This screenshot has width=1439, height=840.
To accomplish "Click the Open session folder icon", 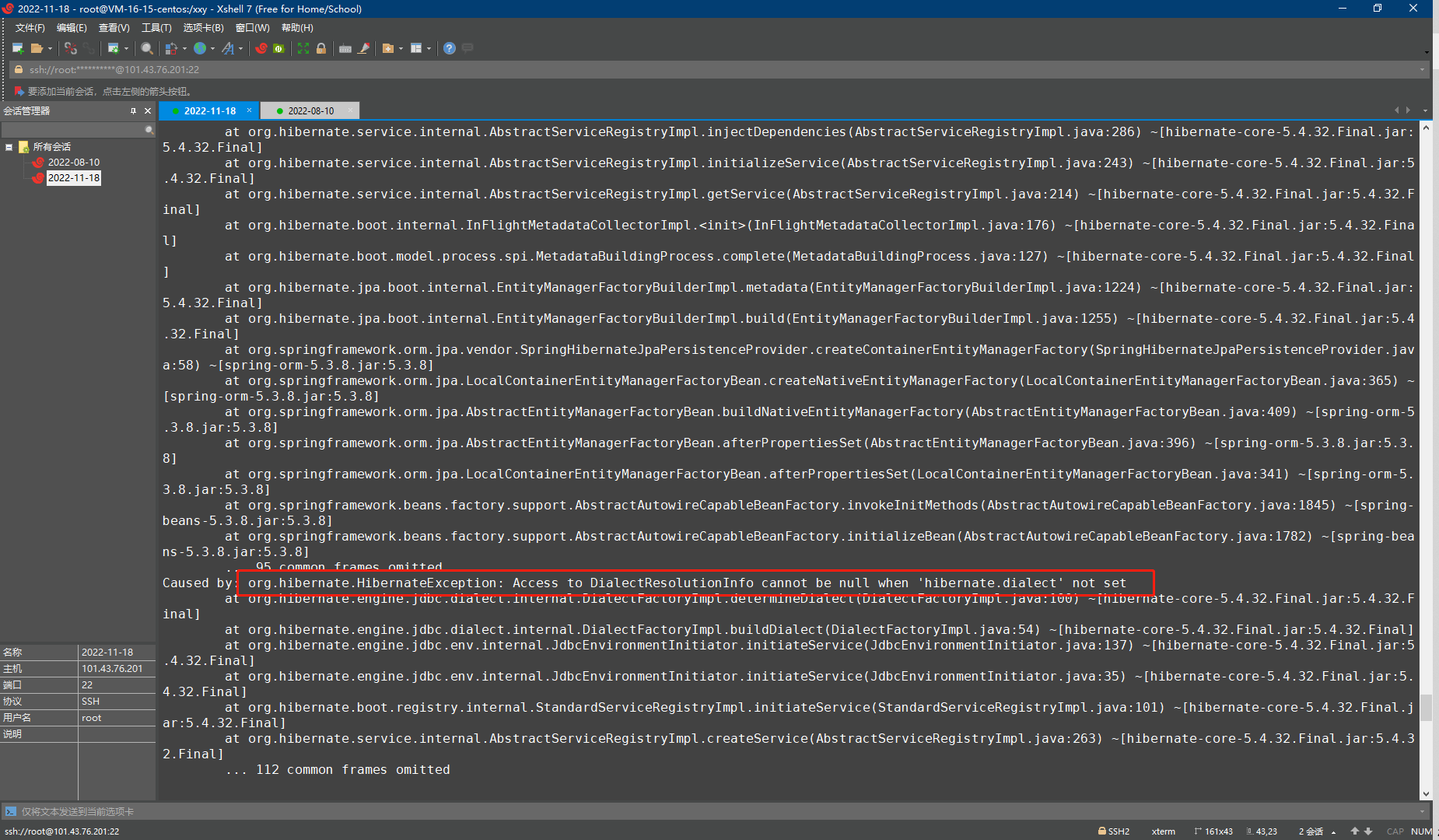I will 37,48.
